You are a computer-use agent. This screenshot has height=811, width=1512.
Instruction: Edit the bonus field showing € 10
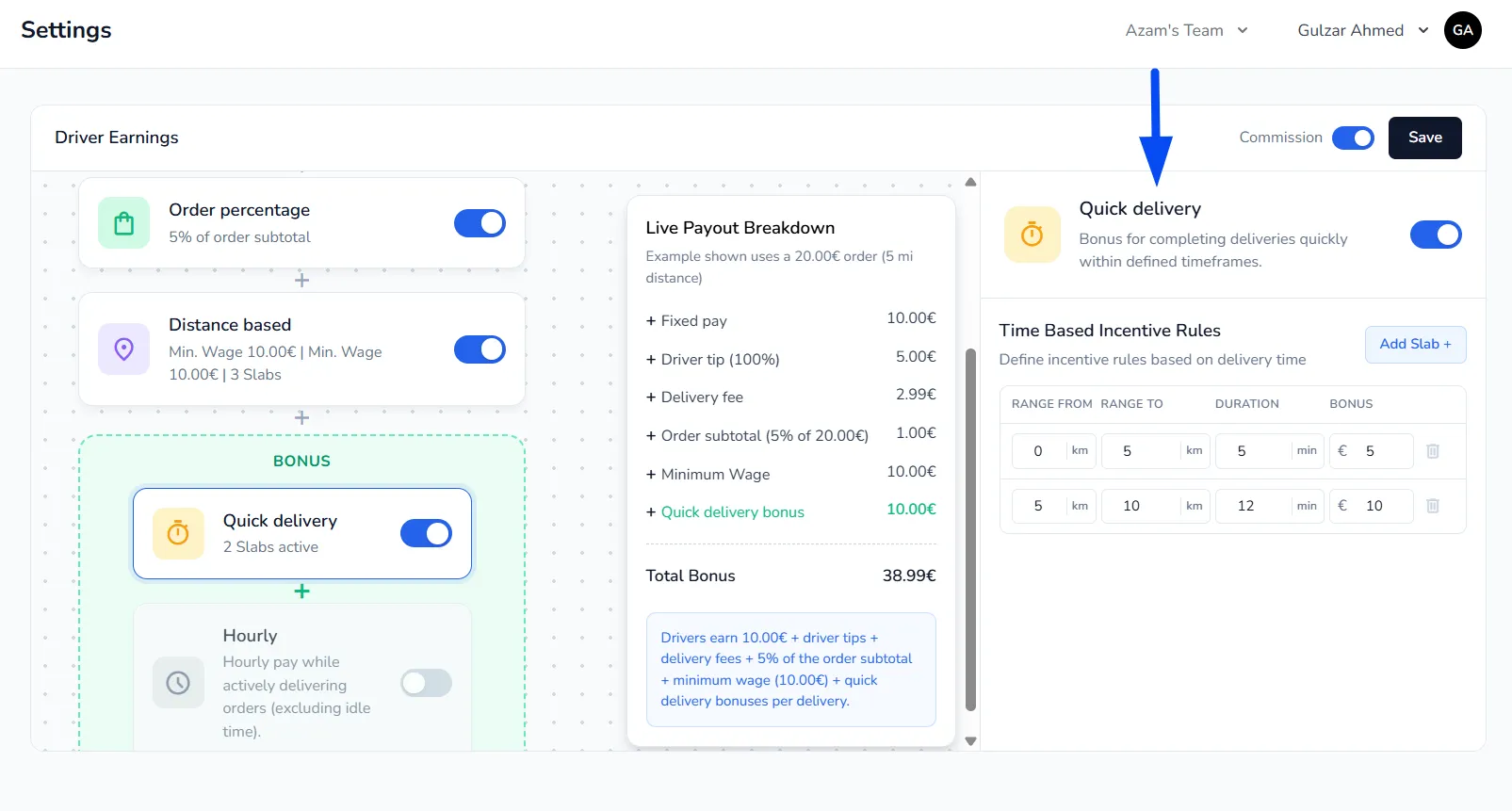point(1372,506)
